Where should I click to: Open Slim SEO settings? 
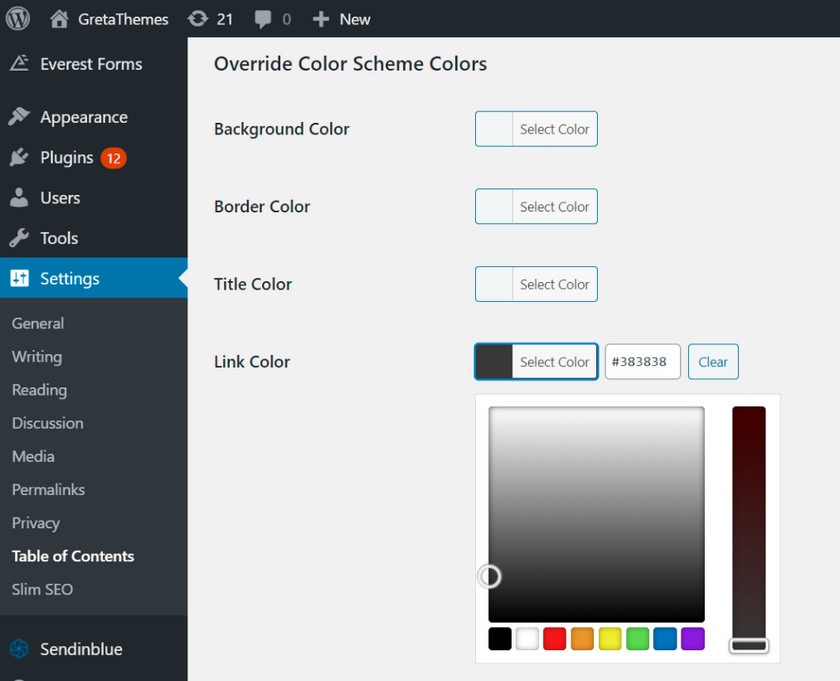click(x=42, y=589)
